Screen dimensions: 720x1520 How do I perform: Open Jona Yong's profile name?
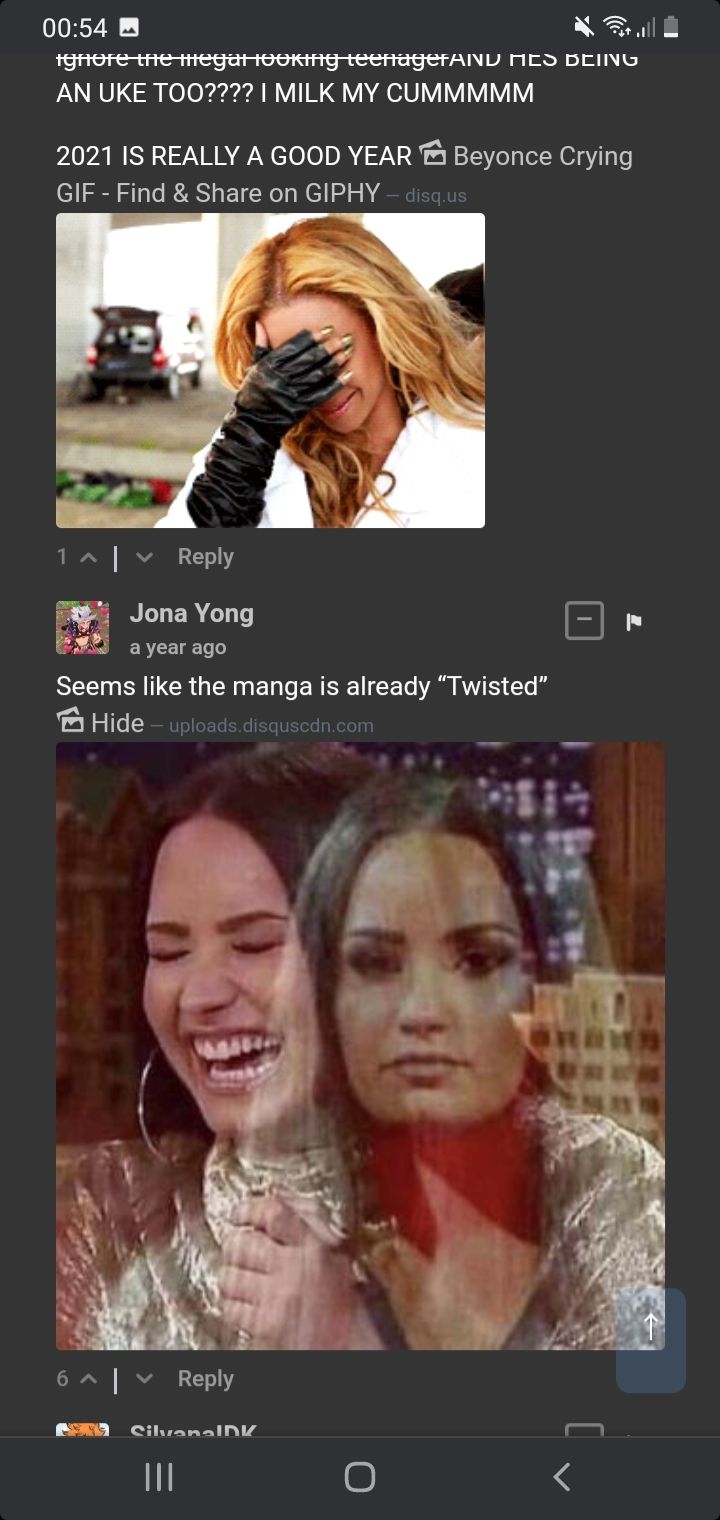(192, 613)
